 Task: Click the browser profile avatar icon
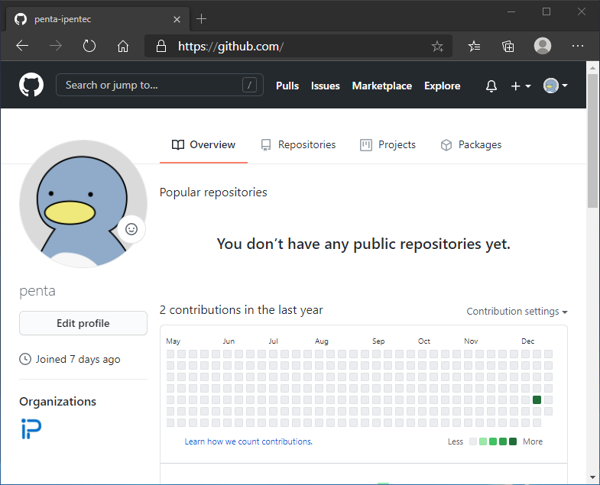point(542,46)
